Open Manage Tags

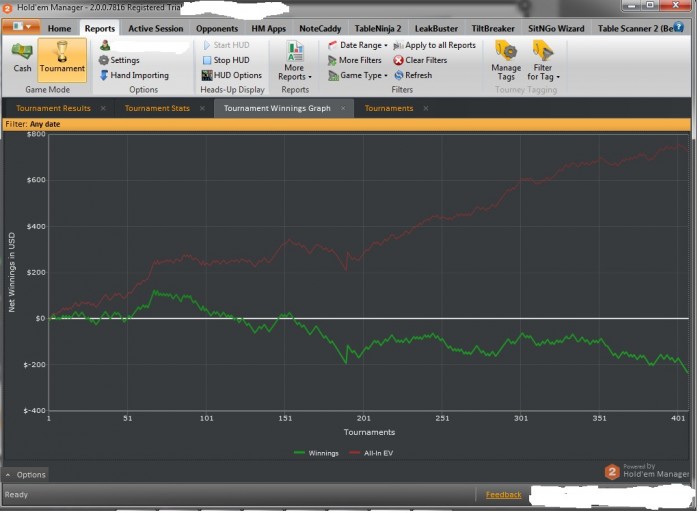(x=506, y=61)
